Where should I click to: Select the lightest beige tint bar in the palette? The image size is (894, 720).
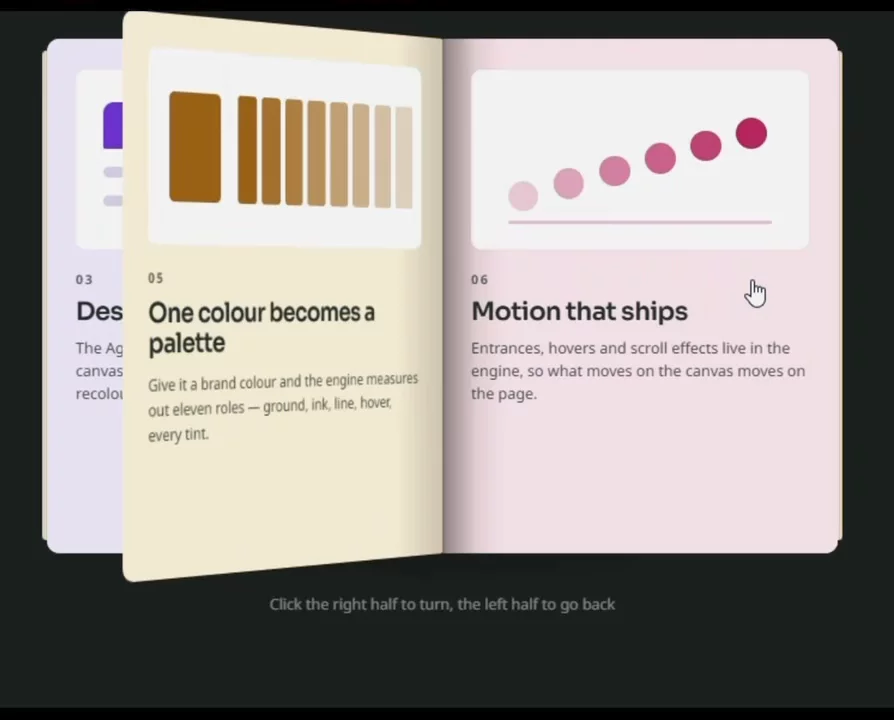coord(404,158)
